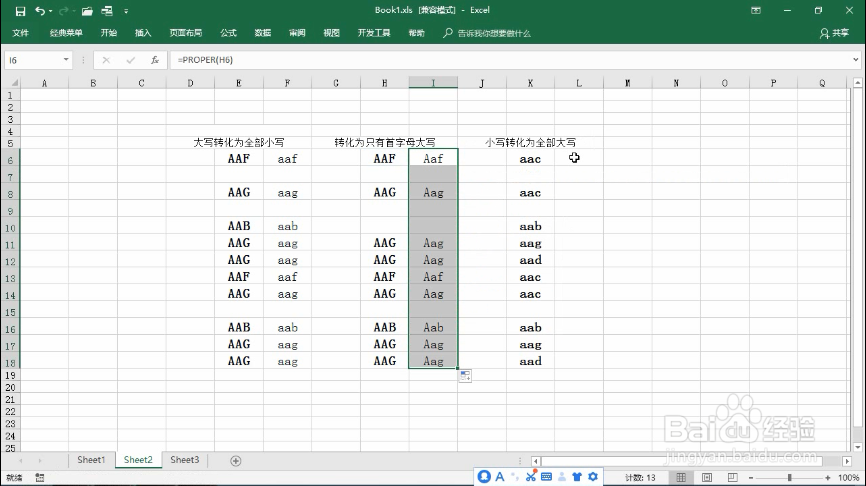Click cell H16 containing AAB

384,327
